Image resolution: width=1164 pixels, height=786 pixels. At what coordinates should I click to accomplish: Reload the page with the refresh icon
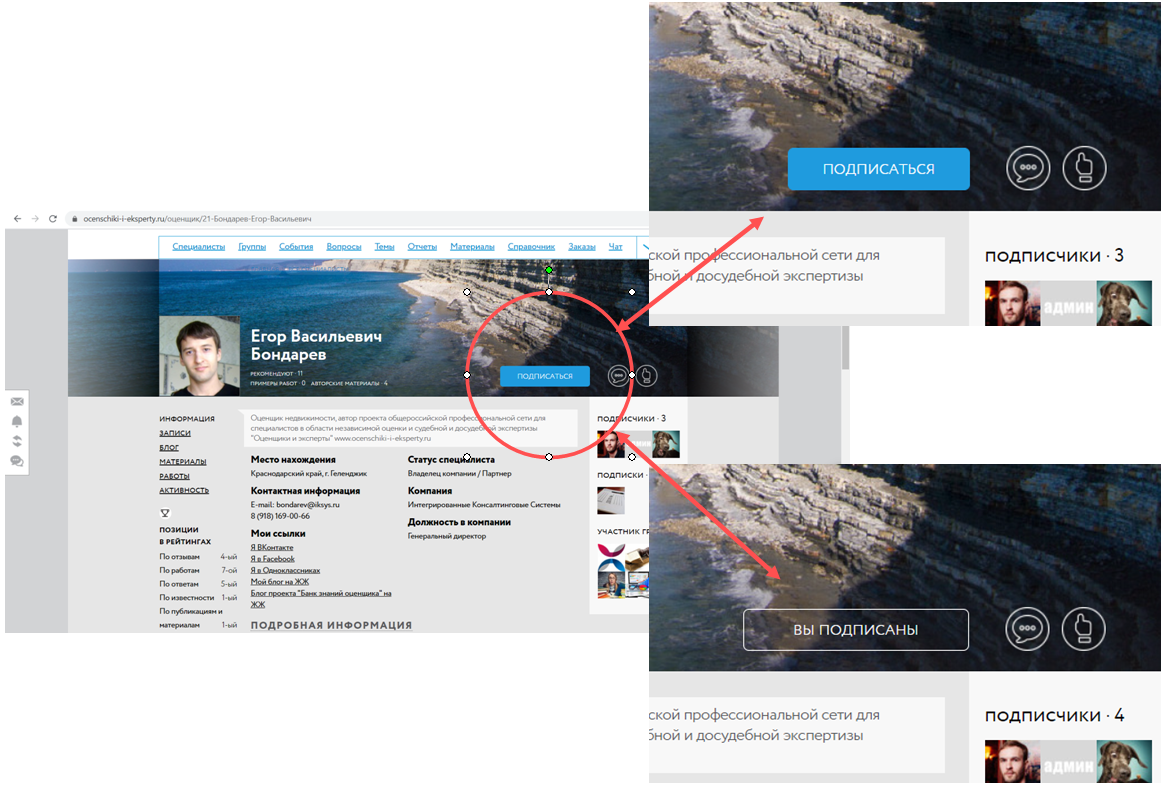tap(53, 219)
